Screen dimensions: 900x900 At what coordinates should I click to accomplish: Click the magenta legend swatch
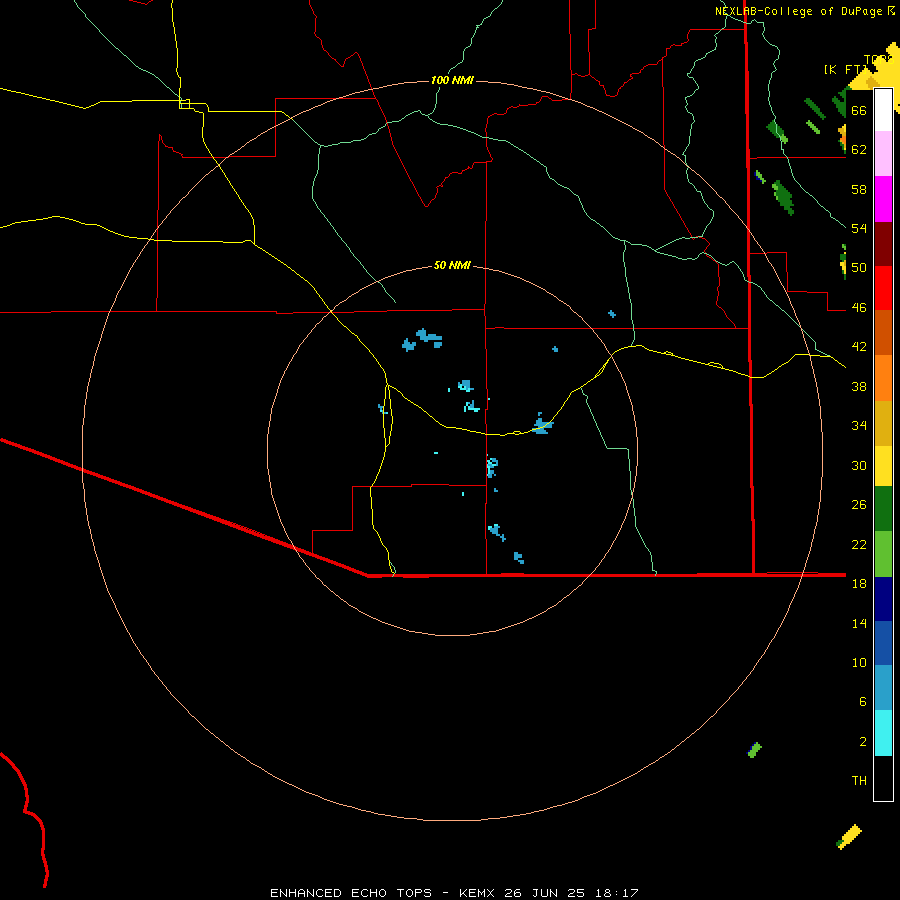883,199
